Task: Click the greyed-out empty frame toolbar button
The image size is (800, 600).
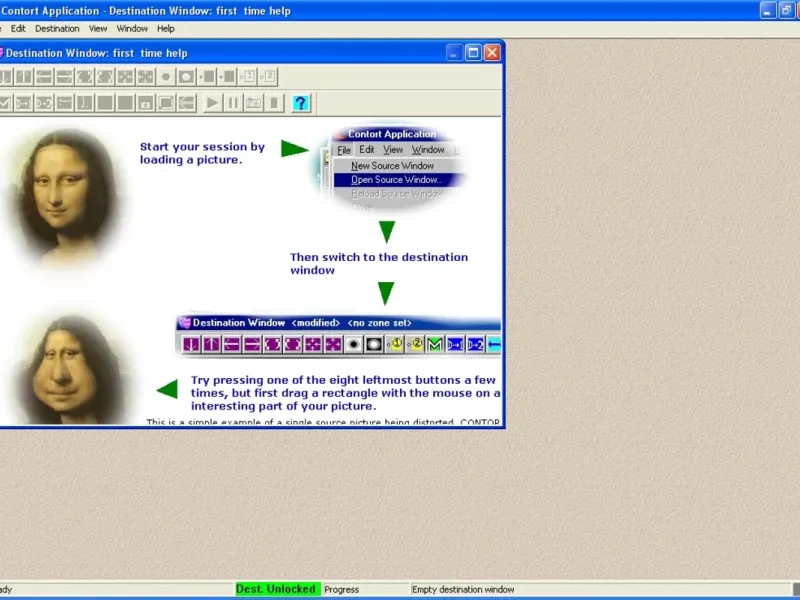Action: pyautogui.click(x=166, y=103)
